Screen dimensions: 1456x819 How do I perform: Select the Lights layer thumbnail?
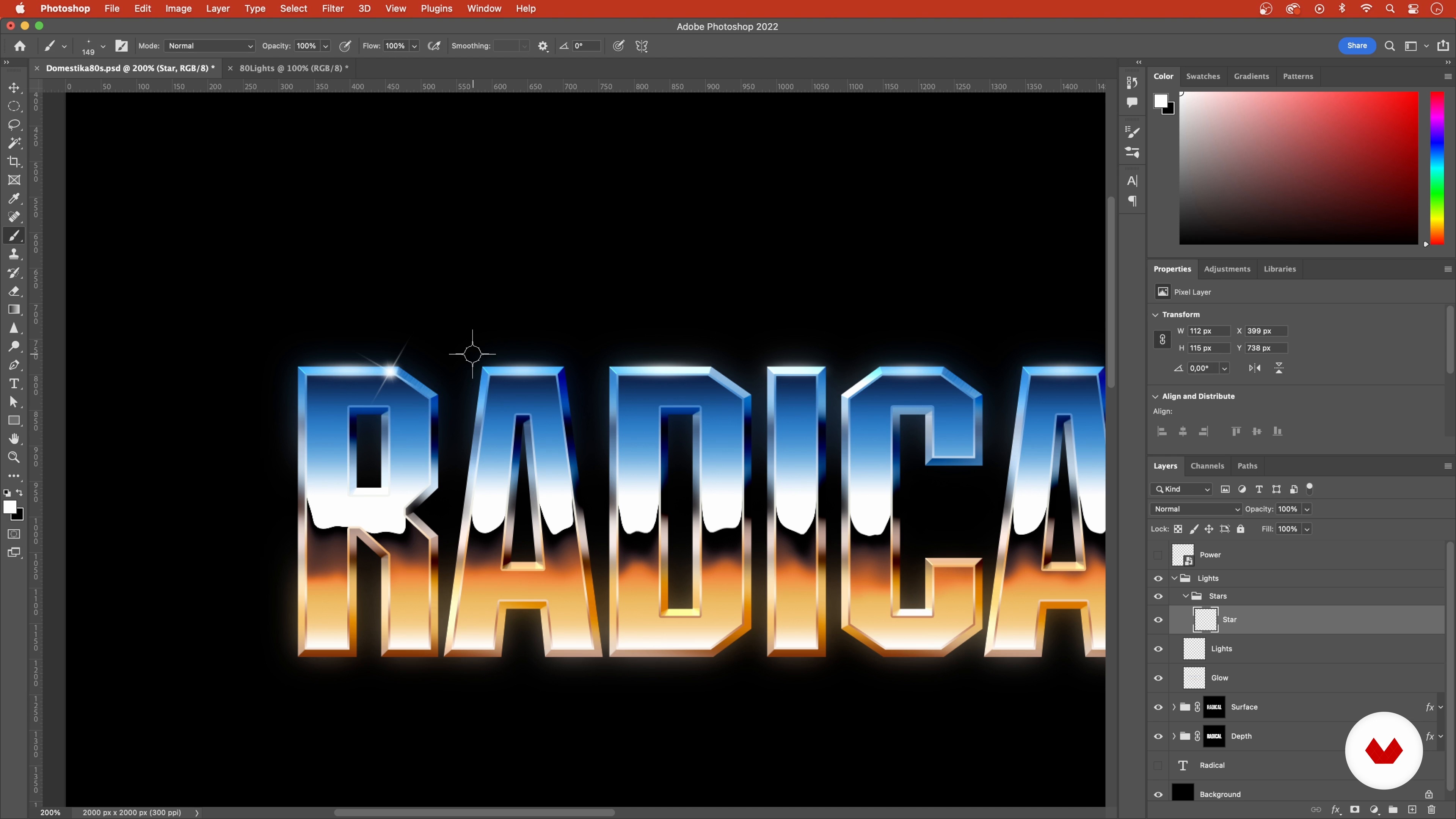(1194, 649)
